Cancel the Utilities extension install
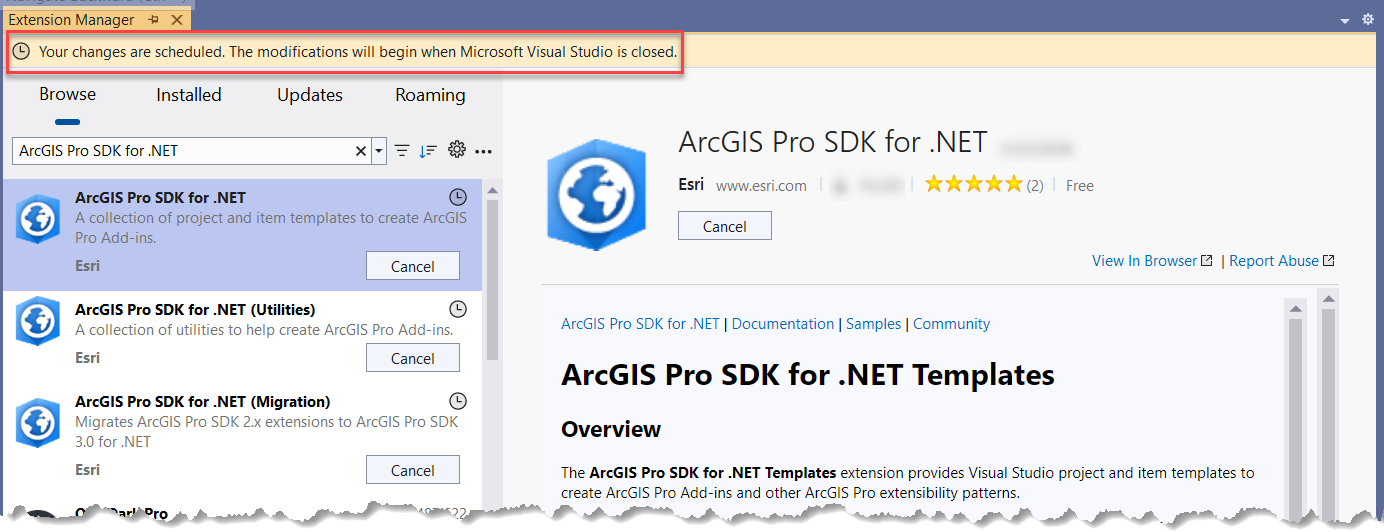1384x532 pixels. coord(413,358)
